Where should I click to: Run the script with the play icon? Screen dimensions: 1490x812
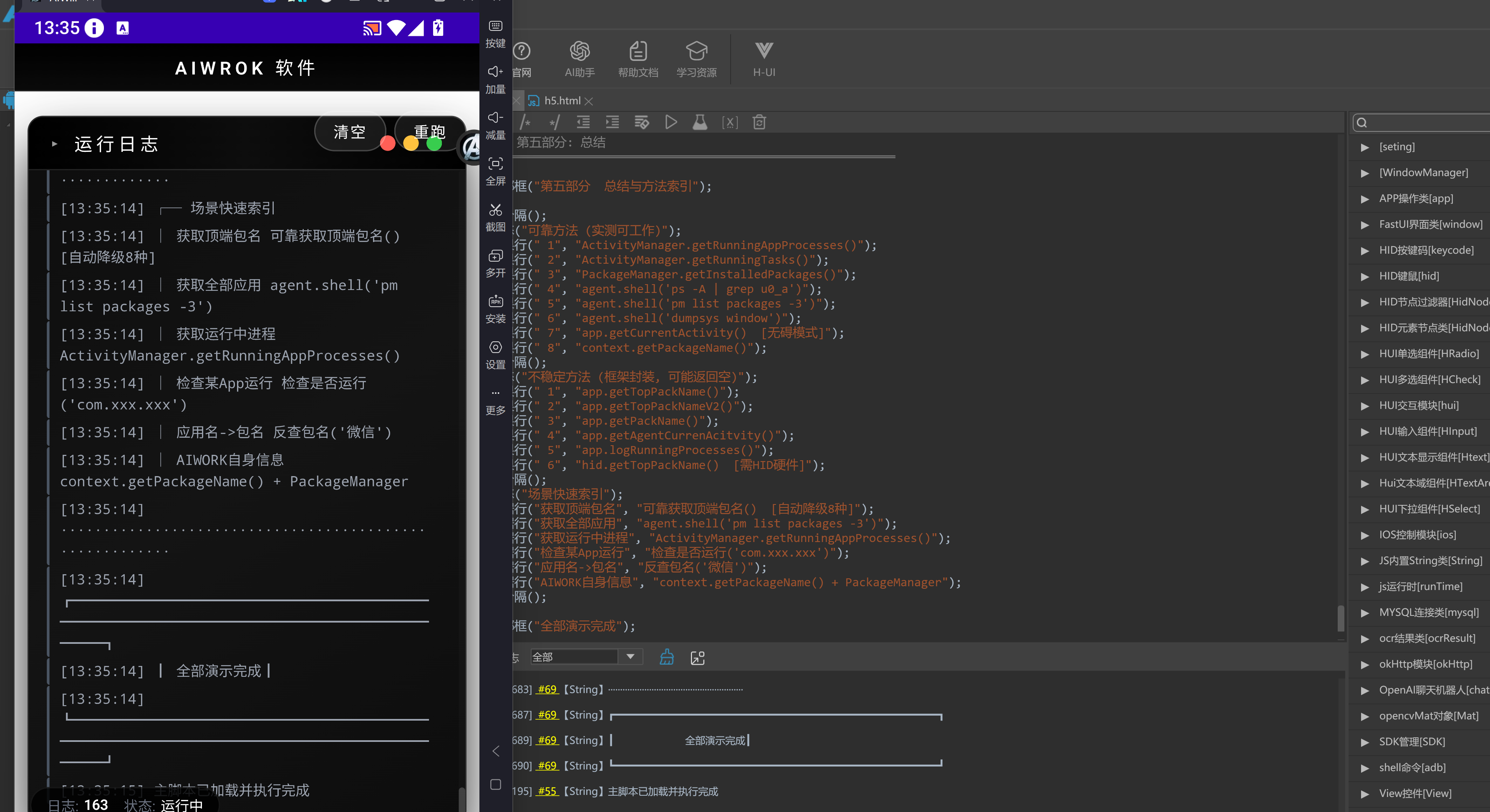(671, 122)
